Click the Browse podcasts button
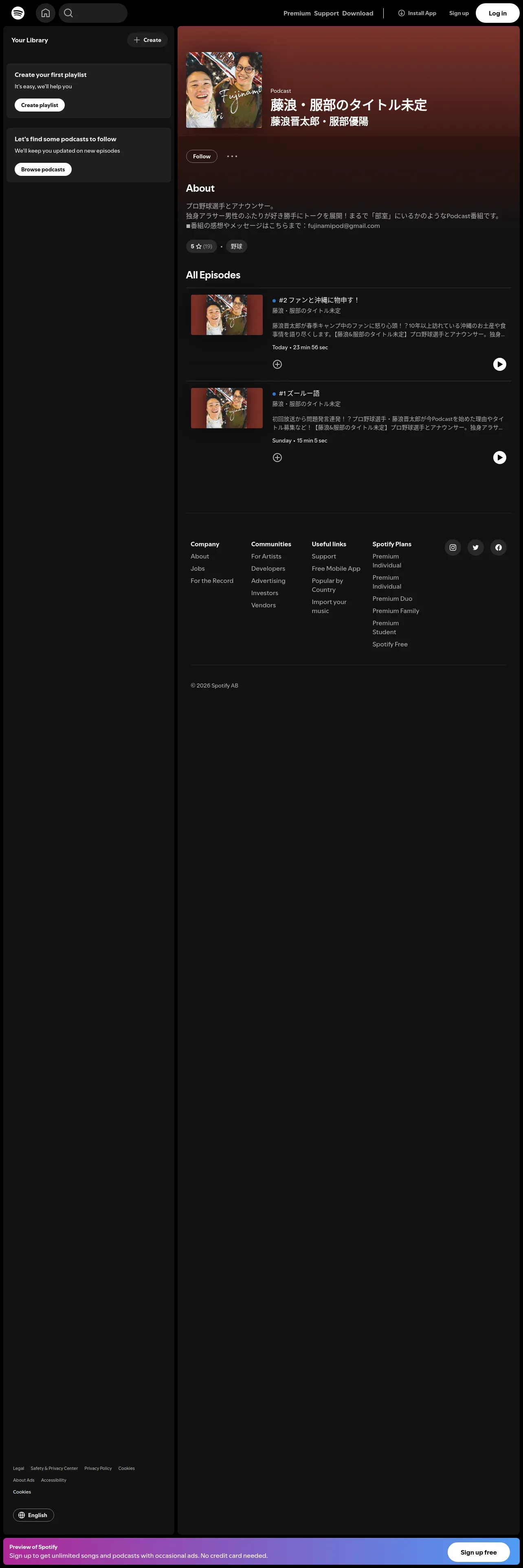523x1568 pixels. pyautogui.click(x=43, y=169)
